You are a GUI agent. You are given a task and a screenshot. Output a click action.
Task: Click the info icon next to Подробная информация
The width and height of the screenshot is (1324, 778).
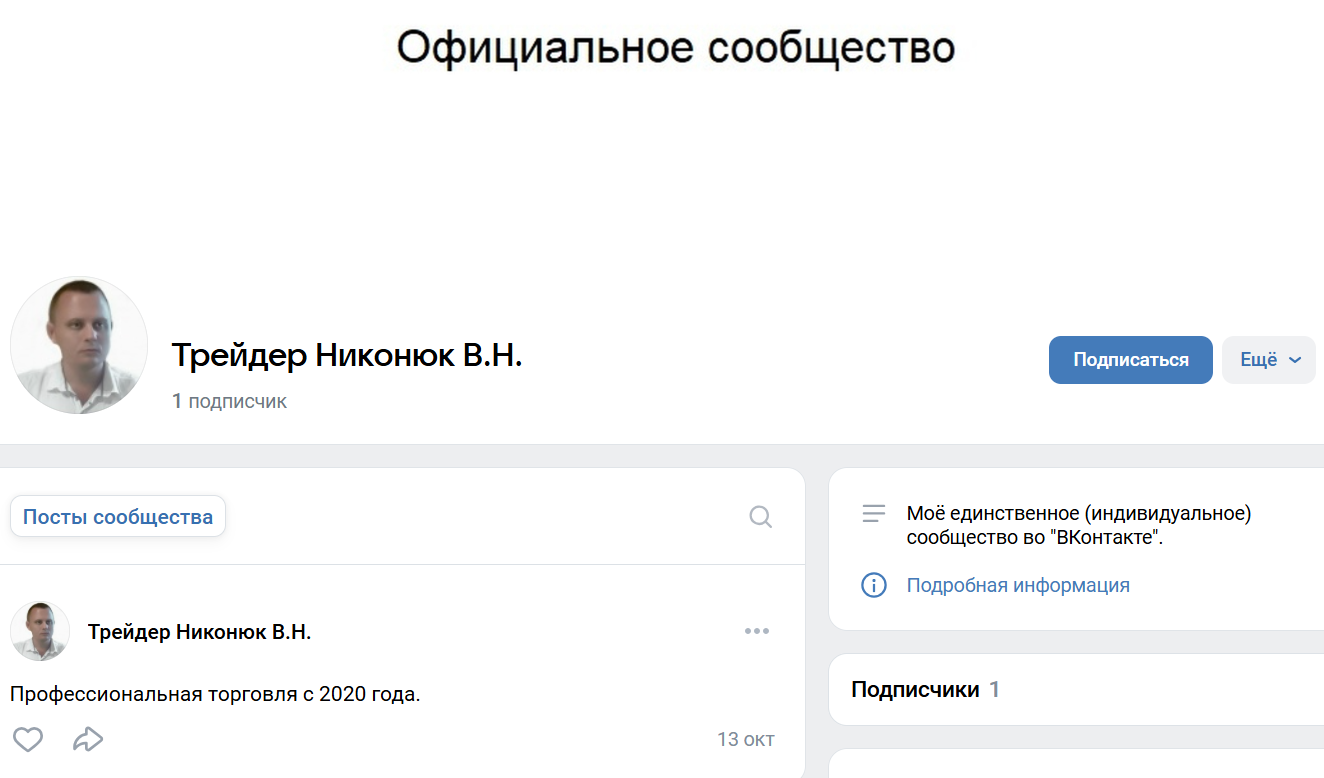tap(874, 585)
